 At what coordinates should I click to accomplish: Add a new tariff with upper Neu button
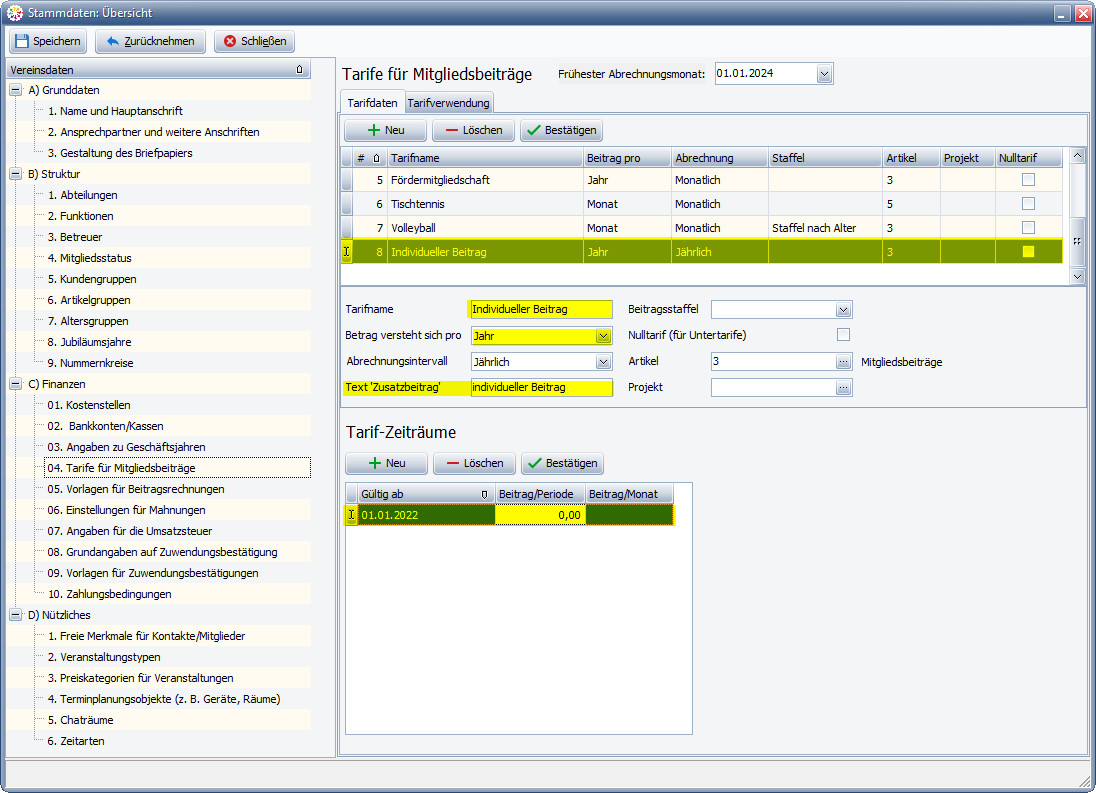pos(385,130)
